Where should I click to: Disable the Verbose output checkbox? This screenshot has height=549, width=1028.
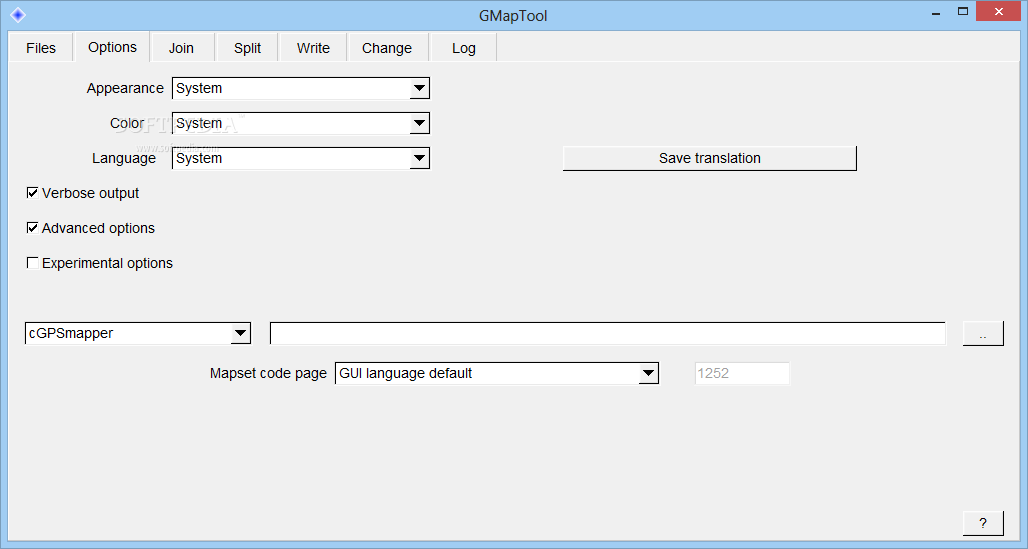point(32,193)
